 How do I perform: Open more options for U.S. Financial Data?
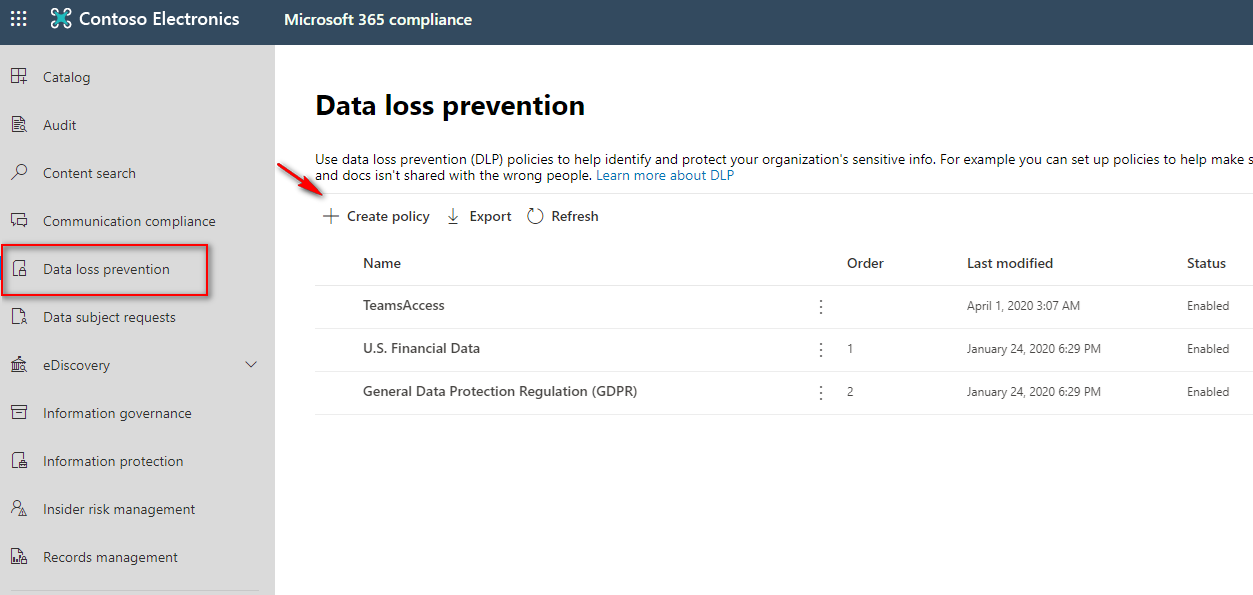(x=821, y=350)
